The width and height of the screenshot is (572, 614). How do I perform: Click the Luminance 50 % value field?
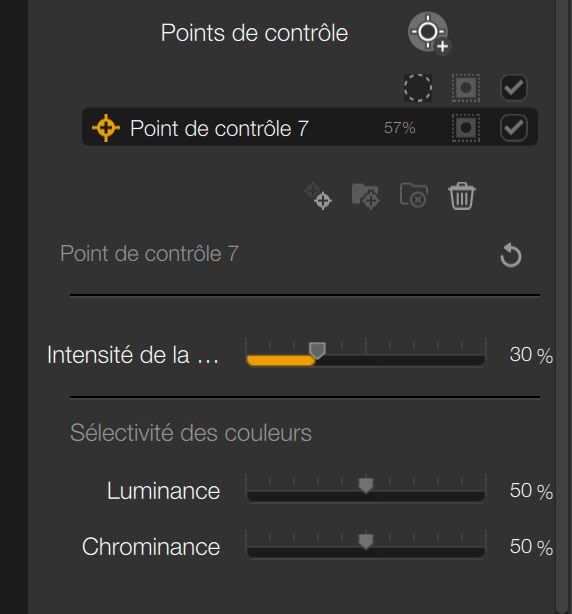pyautogui.click(x=531, y=491)
